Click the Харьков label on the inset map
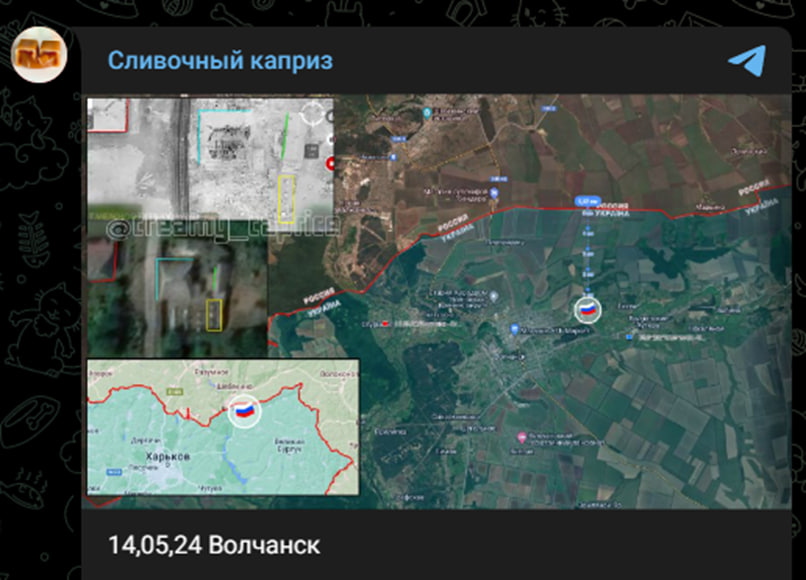The image size is (806, 580). click(145, 455)
